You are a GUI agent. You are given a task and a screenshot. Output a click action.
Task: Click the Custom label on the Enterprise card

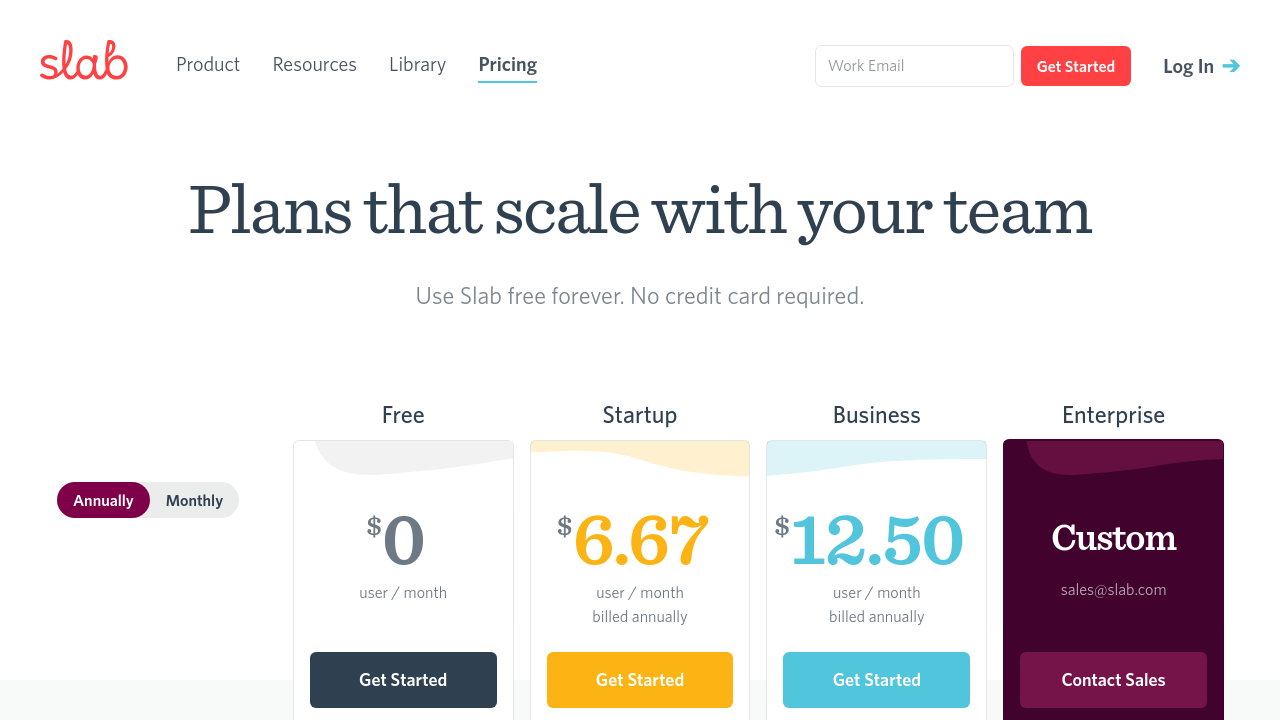coord(1113,538)
